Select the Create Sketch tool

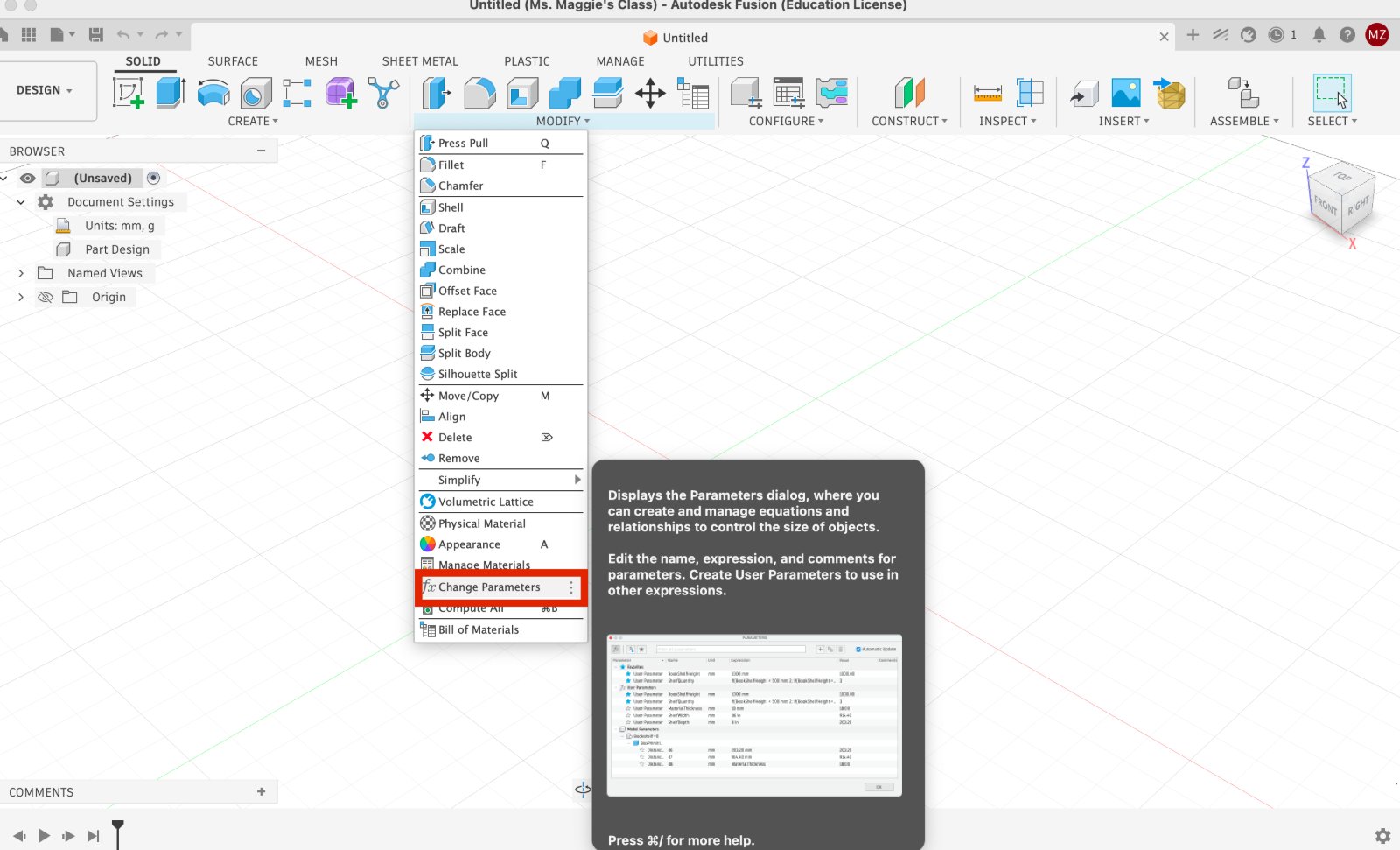[128, 93]
